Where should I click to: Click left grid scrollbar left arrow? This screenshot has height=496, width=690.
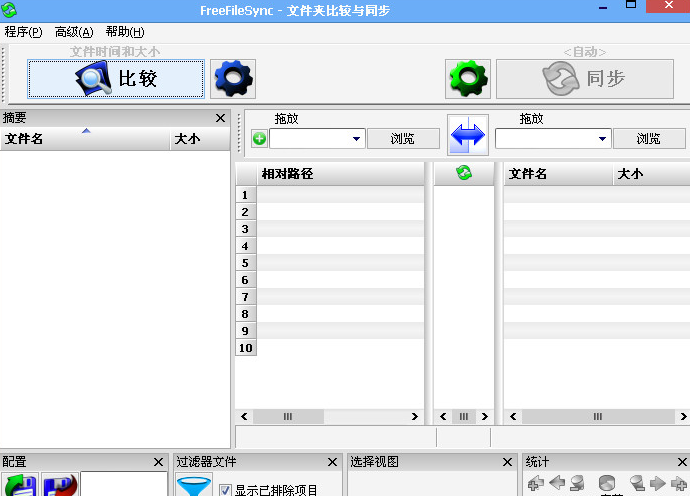(244, 416)
